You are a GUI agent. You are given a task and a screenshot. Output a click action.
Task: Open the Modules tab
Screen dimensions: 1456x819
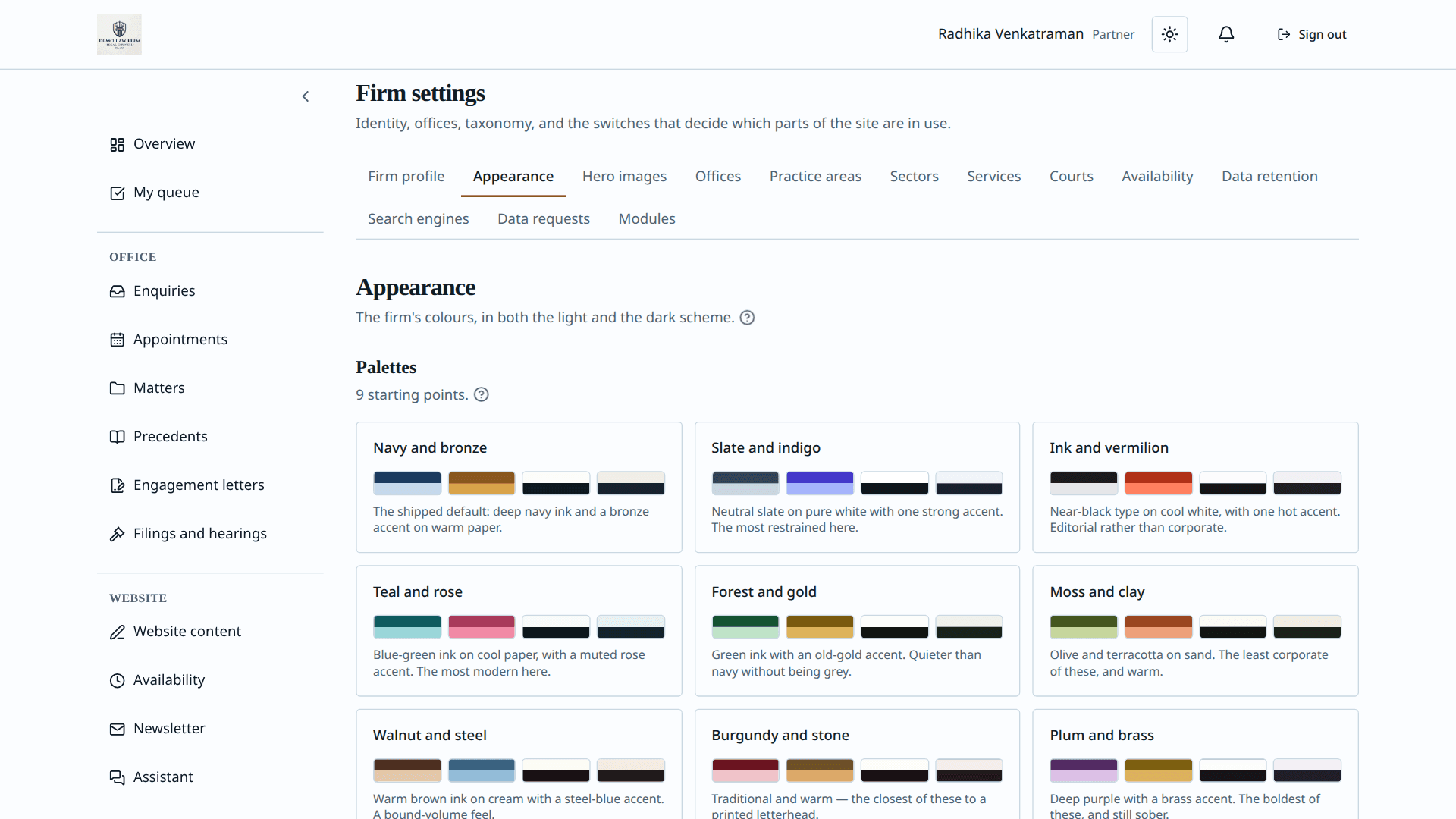coord(647,218)
